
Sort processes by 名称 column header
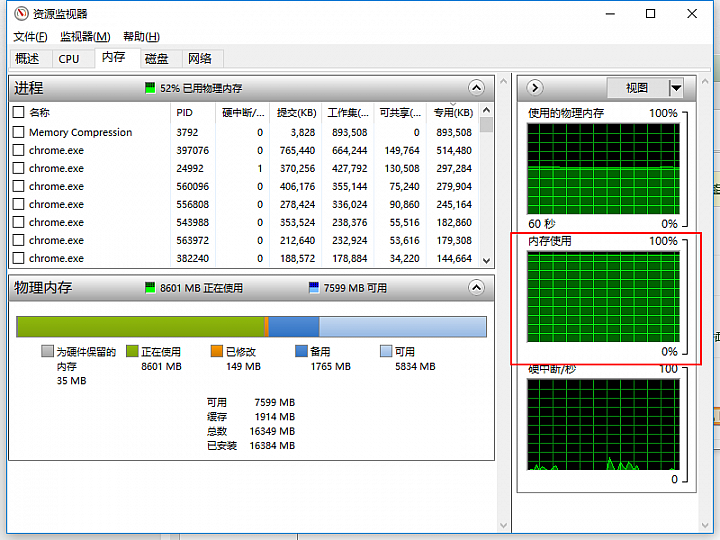coord(98,112)
